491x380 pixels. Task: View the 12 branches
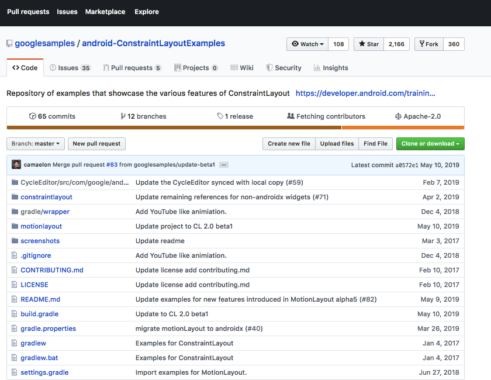pos(143,116)
